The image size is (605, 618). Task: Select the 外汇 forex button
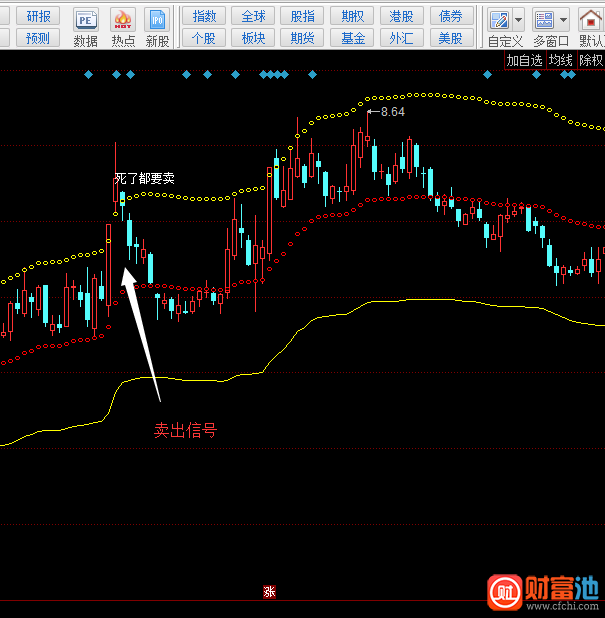(402, 39)
